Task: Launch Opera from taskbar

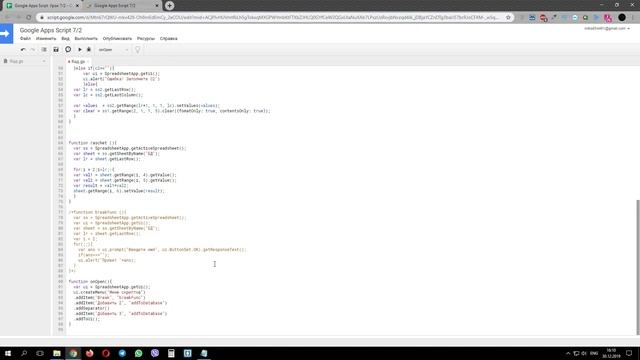Action: click(106, 353)
